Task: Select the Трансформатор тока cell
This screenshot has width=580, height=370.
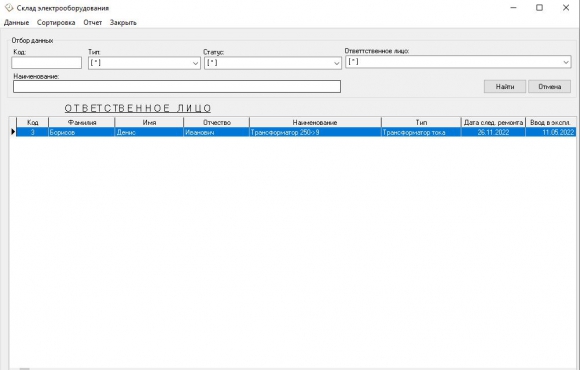Action: [421, 132]
